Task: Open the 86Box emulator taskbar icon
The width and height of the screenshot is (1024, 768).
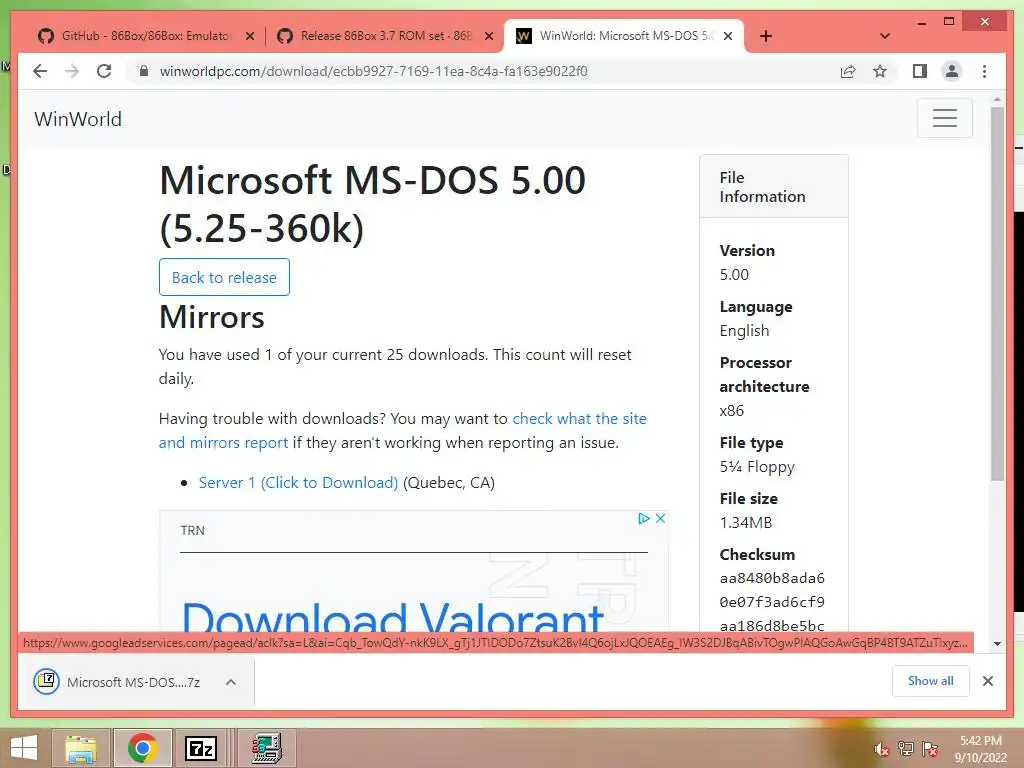Action: (266, 748)
